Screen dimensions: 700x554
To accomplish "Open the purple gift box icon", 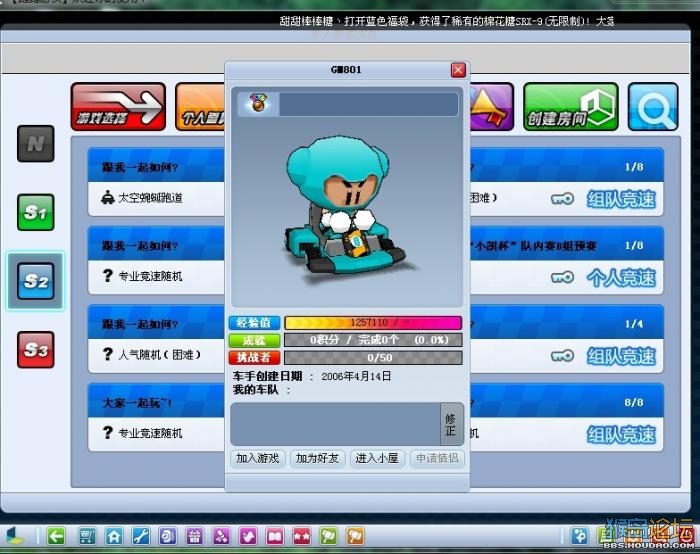I will pyautogui.click(x=195, y=536).
